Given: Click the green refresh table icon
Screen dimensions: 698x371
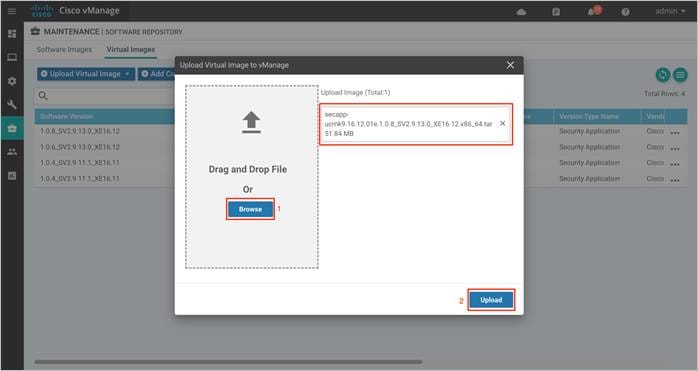Looking at the screenshot, I should 663,75.
